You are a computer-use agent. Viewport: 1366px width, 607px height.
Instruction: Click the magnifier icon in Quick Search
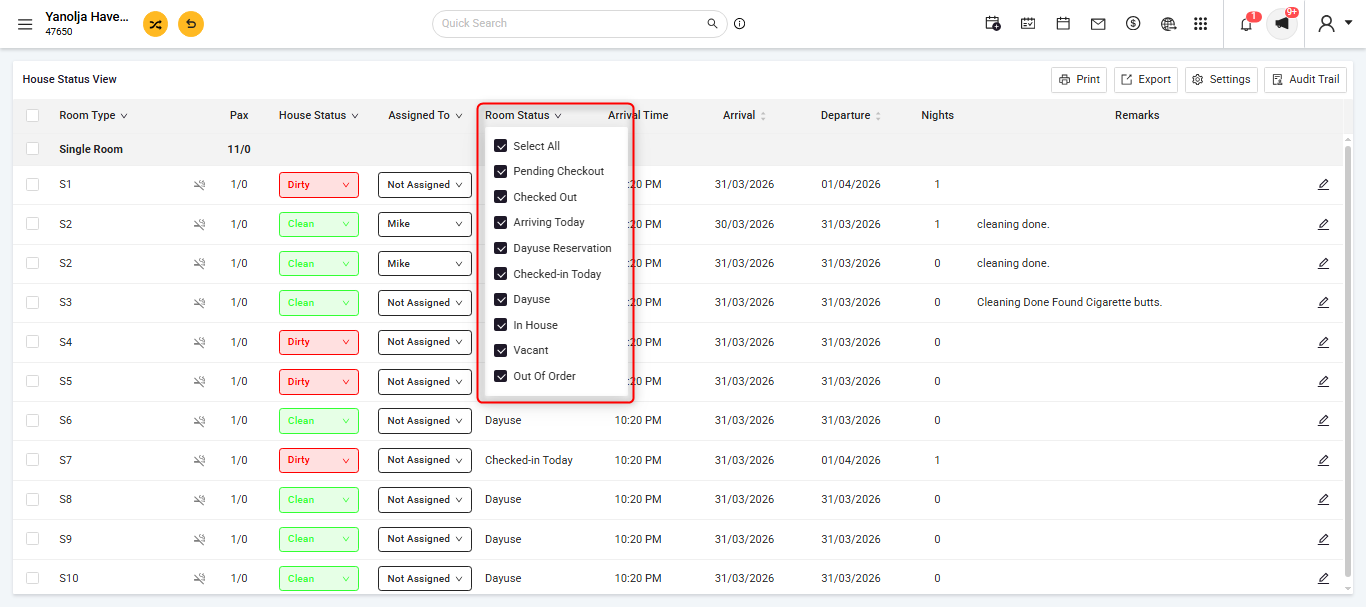point(712,23)
